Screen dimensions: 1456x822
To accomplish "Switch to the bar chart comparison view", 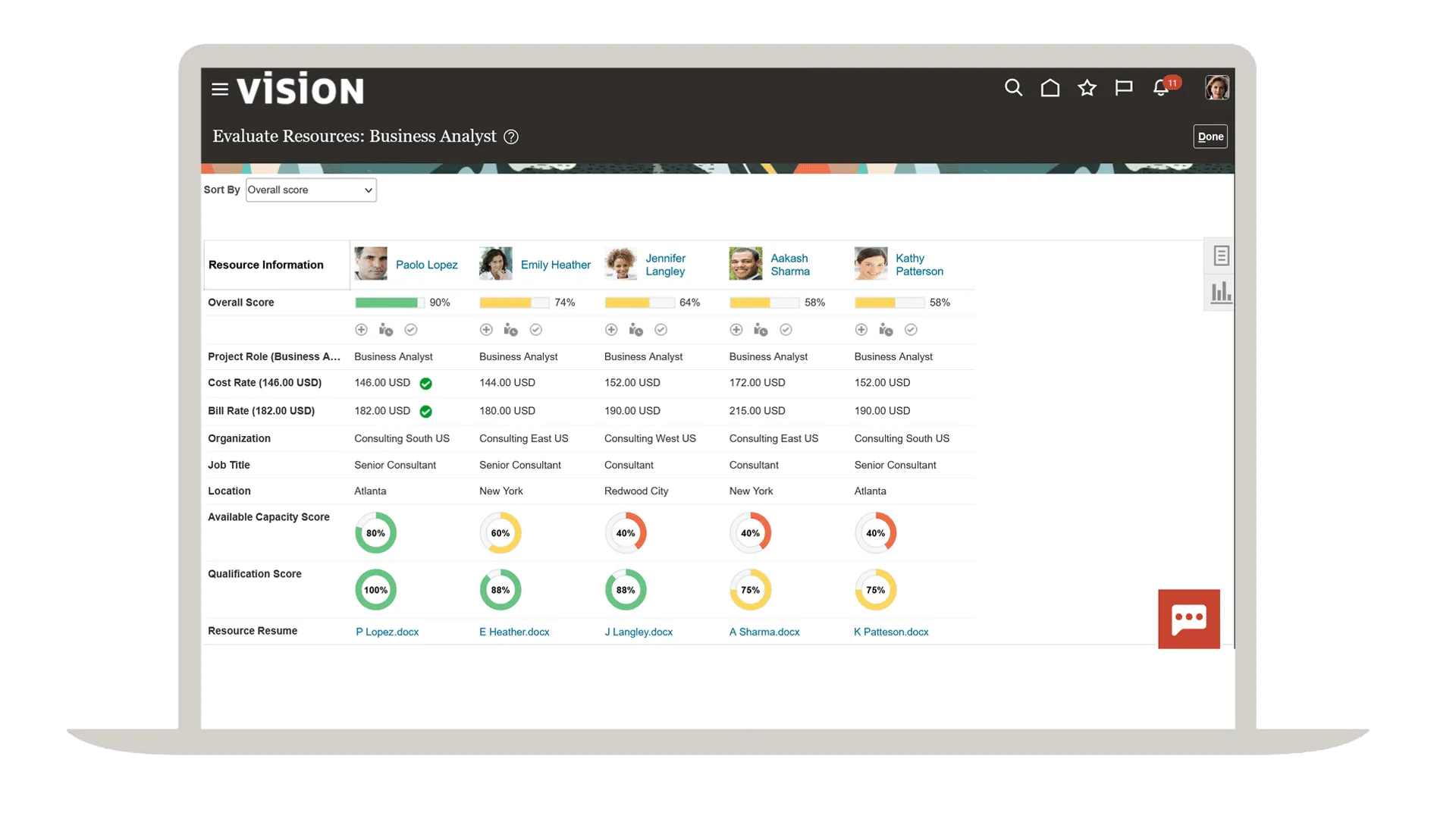I will [x=1219, y=291].
